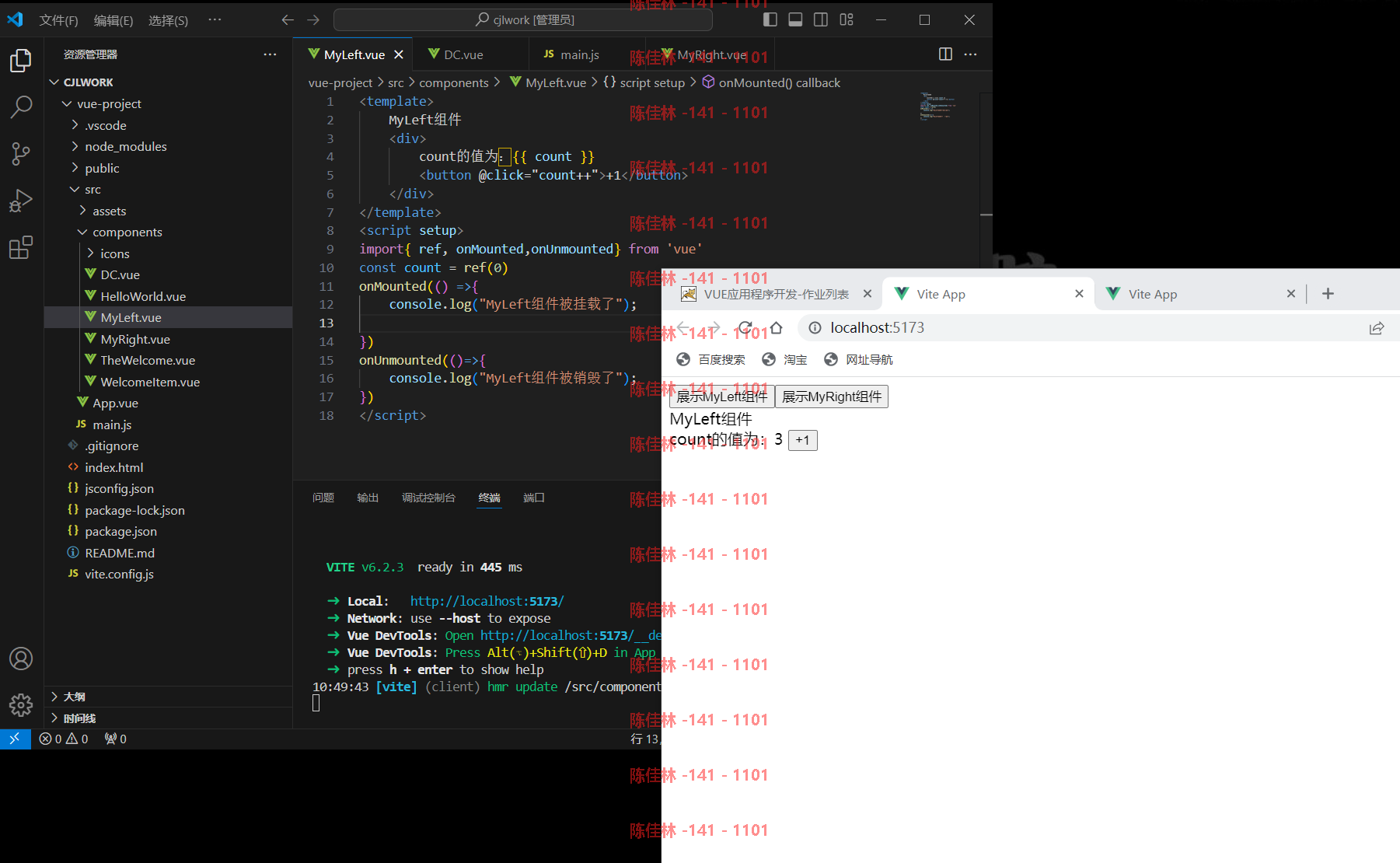Click the +1 counter button in browser

coord(802,440)
